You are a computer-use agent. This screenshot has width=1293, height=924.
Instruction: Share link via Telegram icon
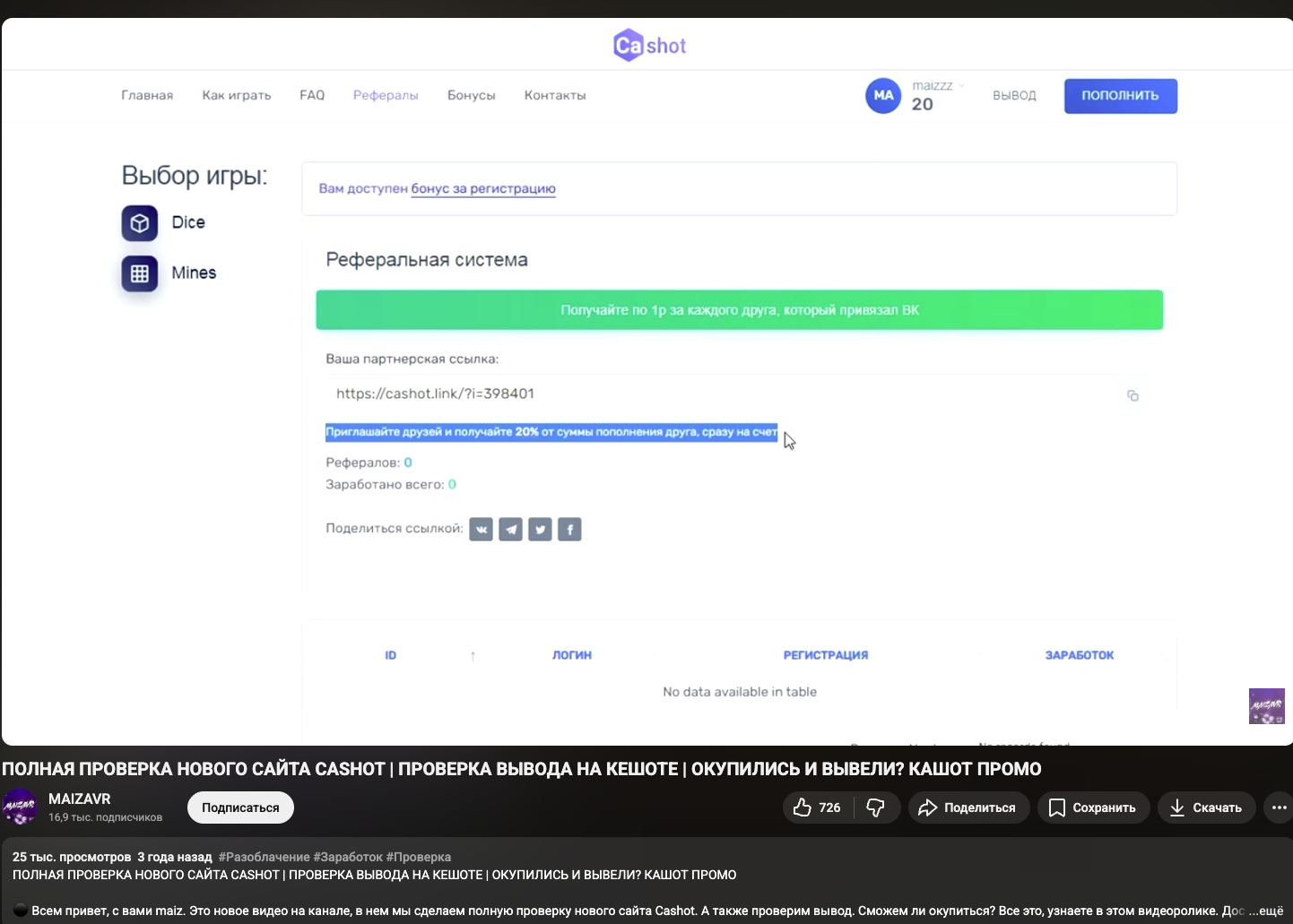click(511, 530)
